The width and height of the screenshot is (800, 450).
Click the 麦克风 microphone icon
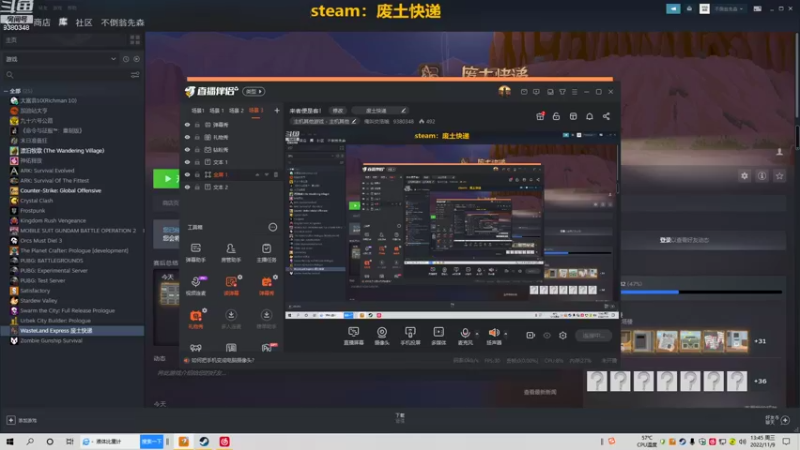[x=465, y=333]
